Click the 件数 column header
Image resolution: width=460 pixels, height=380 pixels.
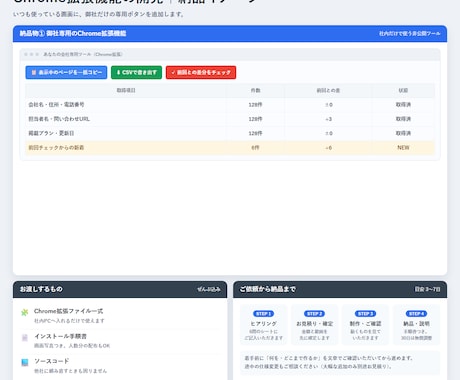point(255,90)
